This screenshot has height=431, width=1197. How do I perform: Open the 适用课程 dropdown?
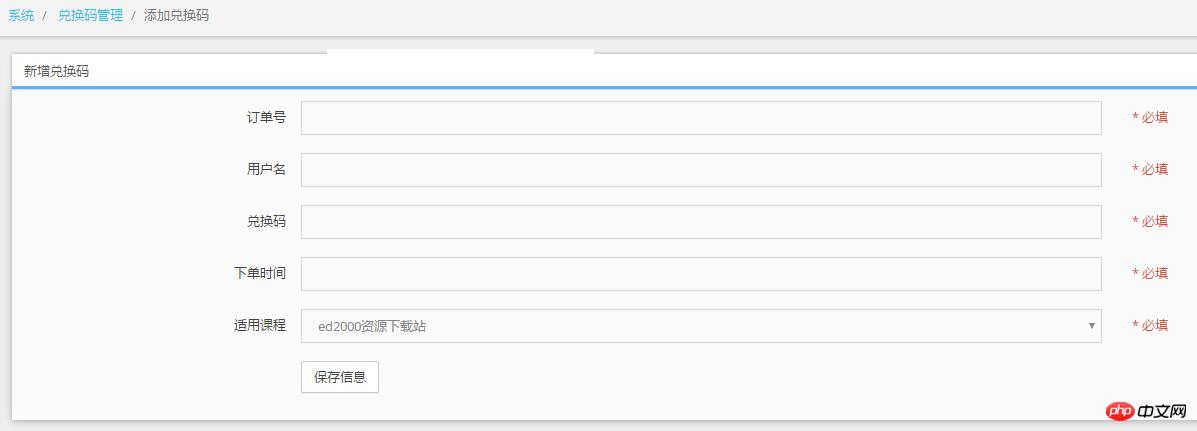coord(700,326)
